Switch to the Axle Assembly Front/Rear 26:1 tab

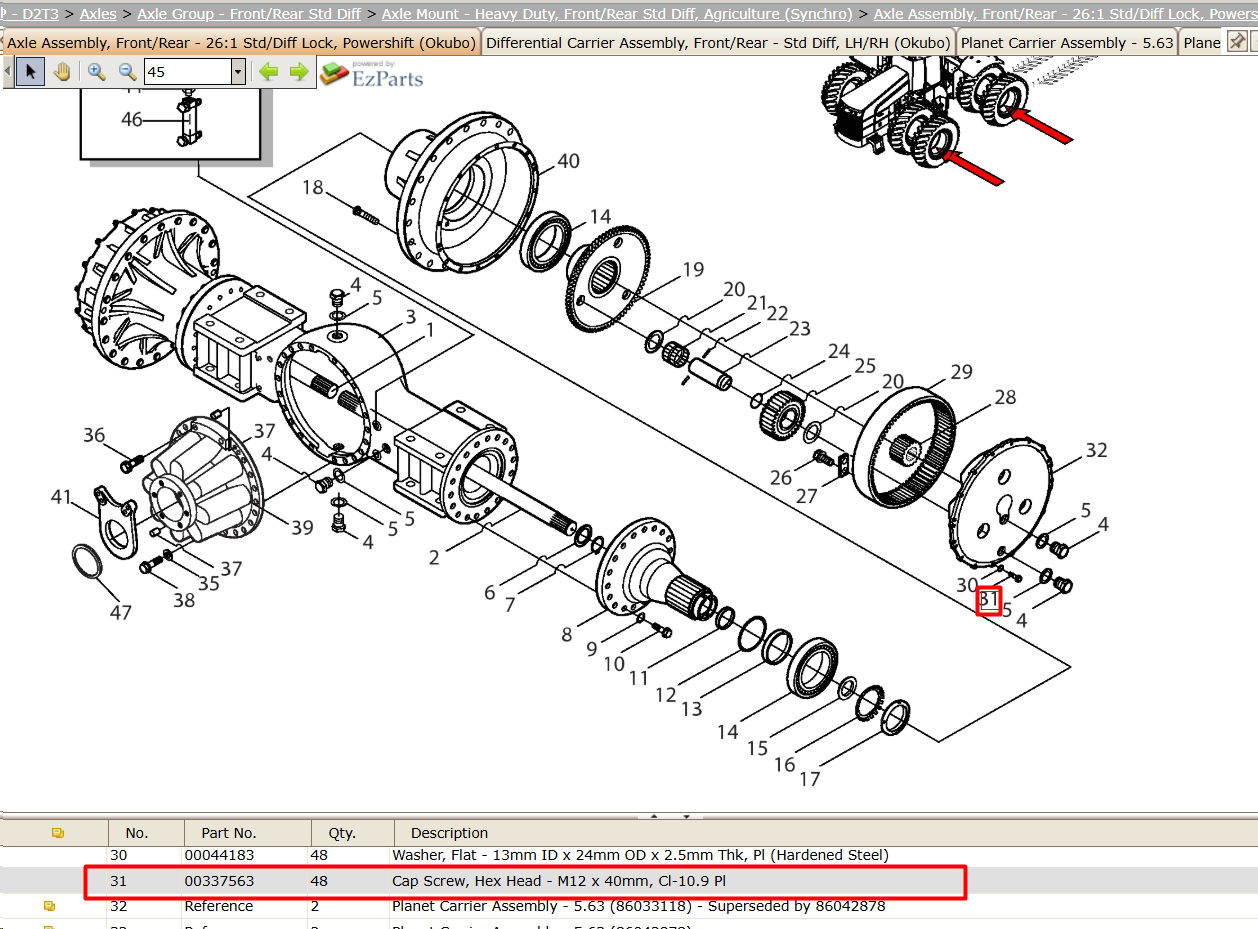pyautogui.click(x=241, y=43)
